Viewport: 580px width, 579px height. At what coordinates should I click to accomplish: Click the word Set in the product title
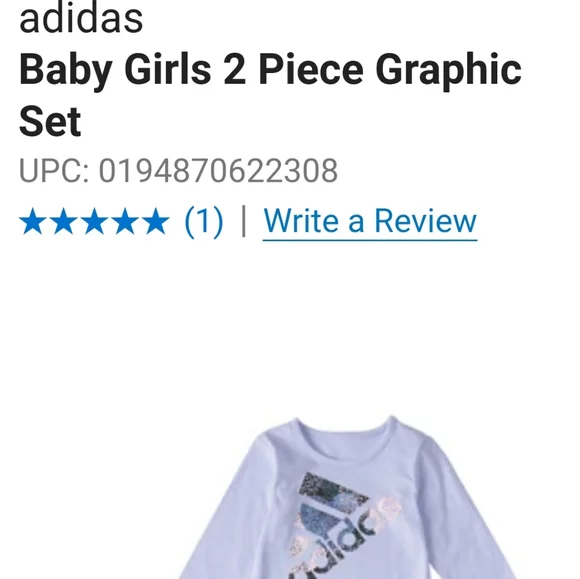tap(50, 121)
